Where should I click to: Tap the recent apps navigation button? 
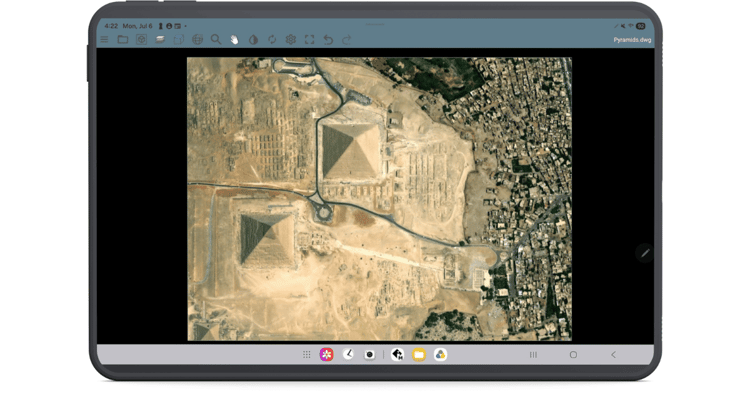[x=533, y=355]
